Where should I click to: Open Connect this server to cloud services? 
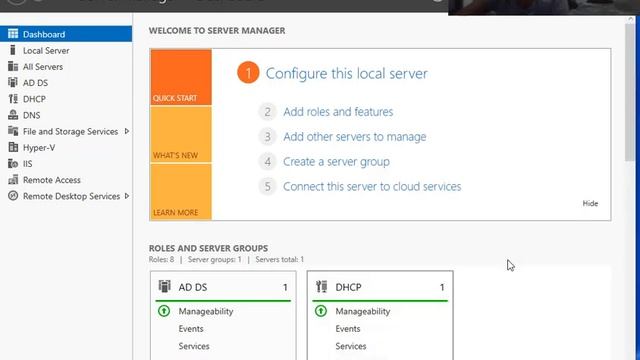pyautogui.click(x=372, y=187)
